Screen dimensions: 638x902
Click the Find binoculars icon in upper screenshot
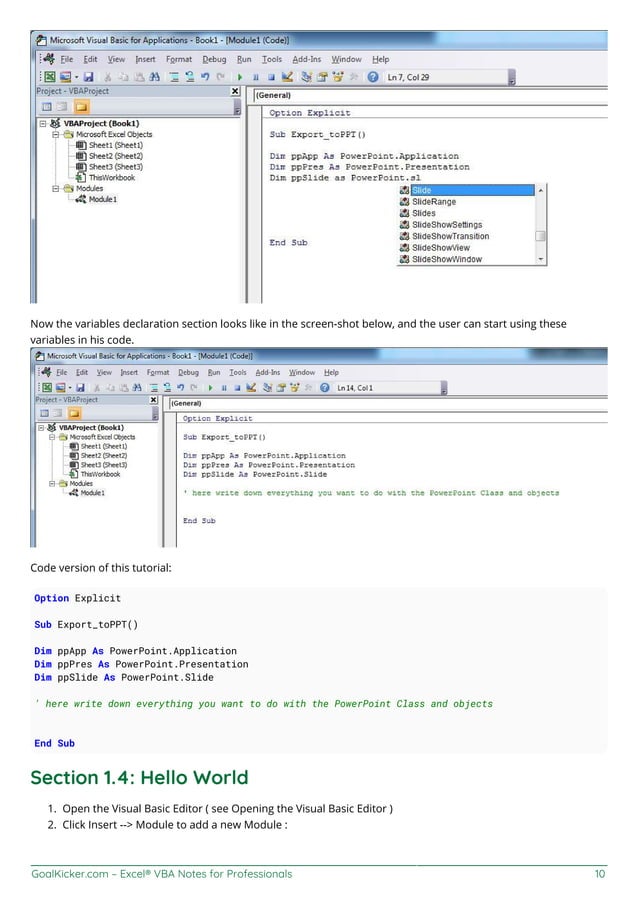(x=154, y=77)
